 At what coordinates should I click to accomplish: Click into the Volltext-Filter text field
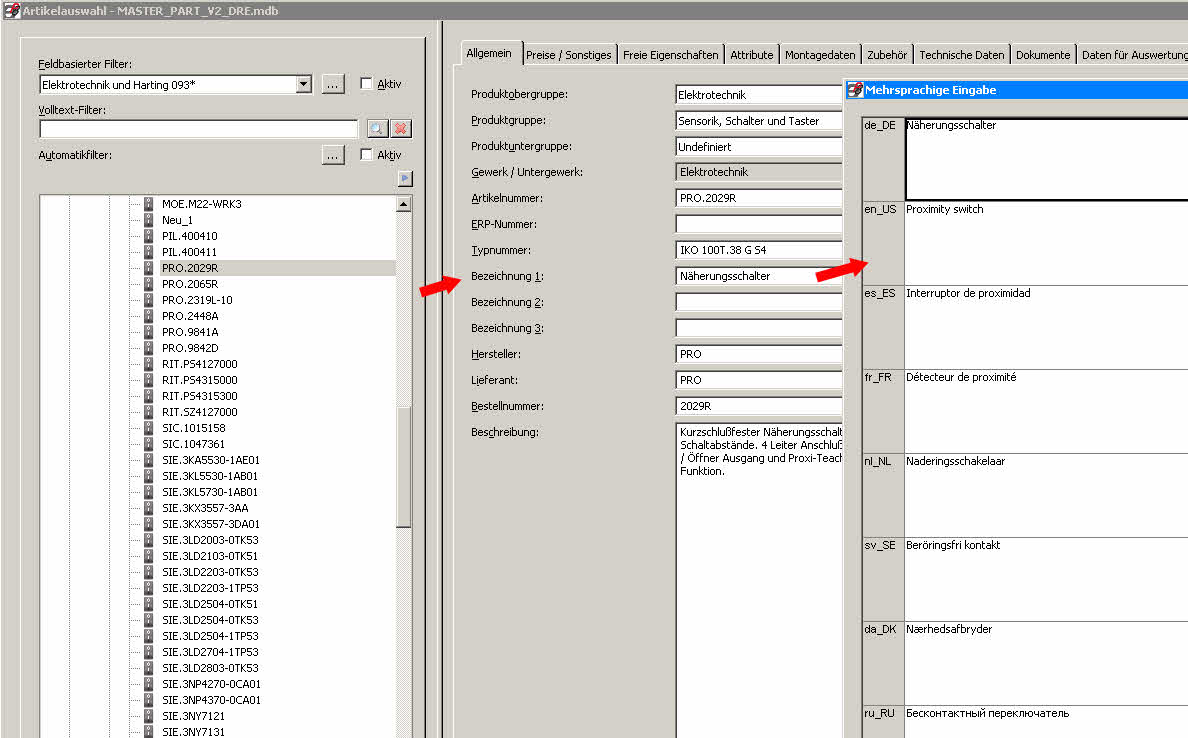[198, 129]
